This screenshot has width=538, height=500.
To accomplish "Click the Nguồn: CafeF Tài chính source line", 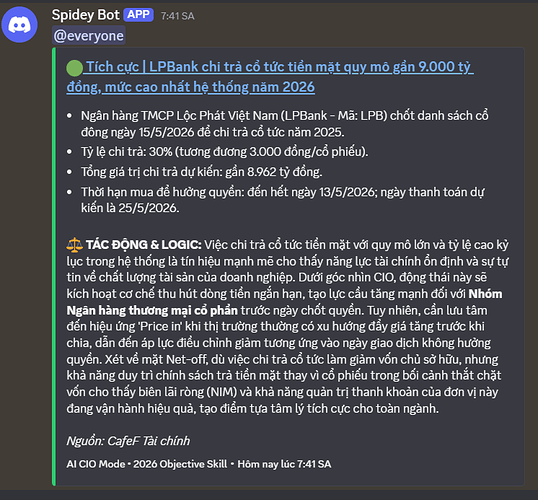I will pyautogui.click(x=128, y=441).
